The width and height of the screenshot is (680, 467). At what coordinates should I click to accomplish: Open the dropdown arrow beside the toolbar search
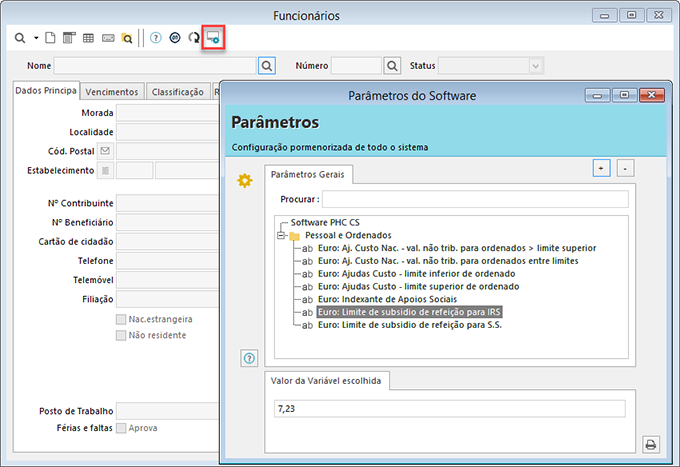(x=36, y=38)
